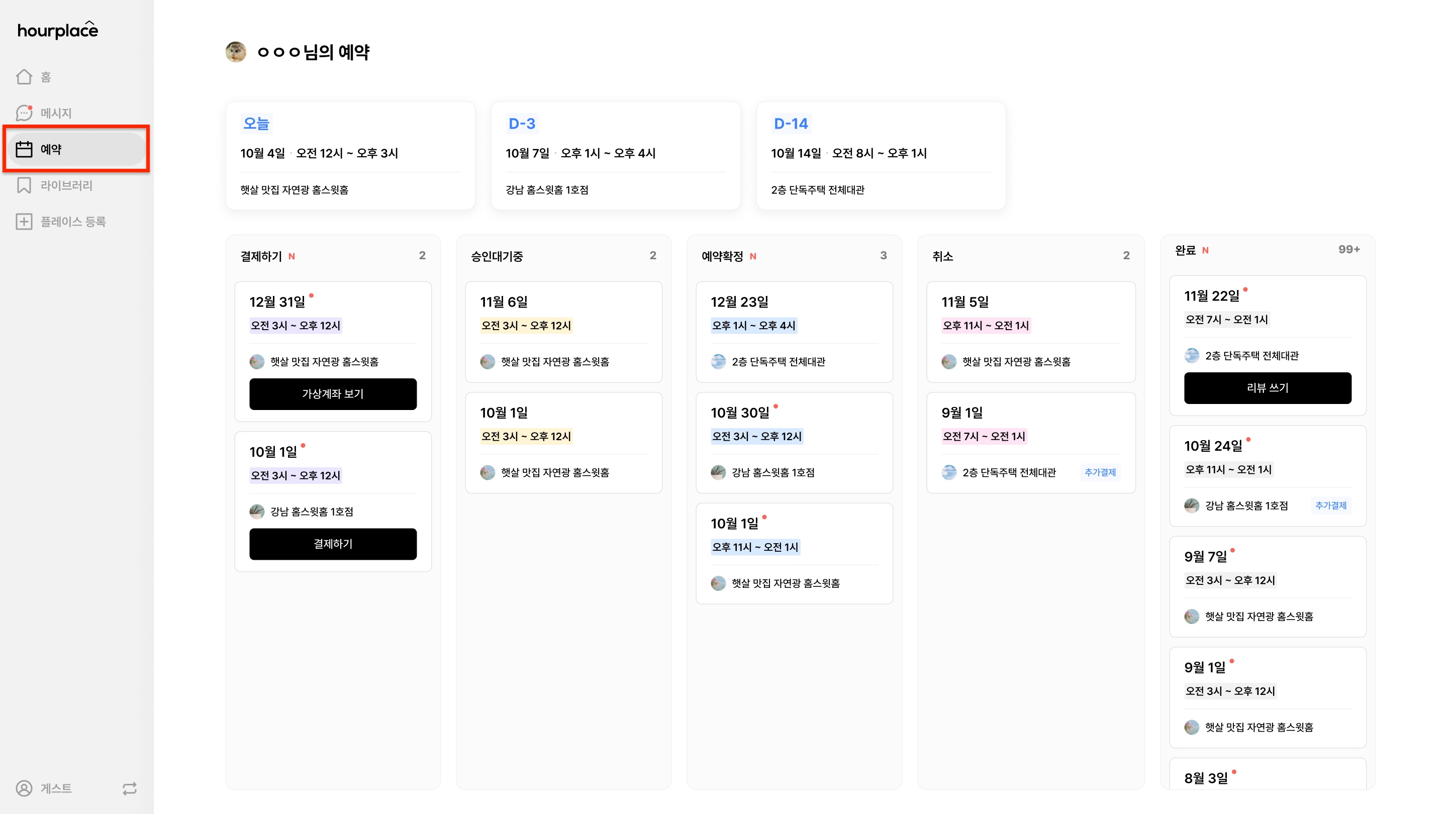Click the place registration plus icon
Image resolution: width=1456 pixels, height=814 pixels.
pos(24,222)
